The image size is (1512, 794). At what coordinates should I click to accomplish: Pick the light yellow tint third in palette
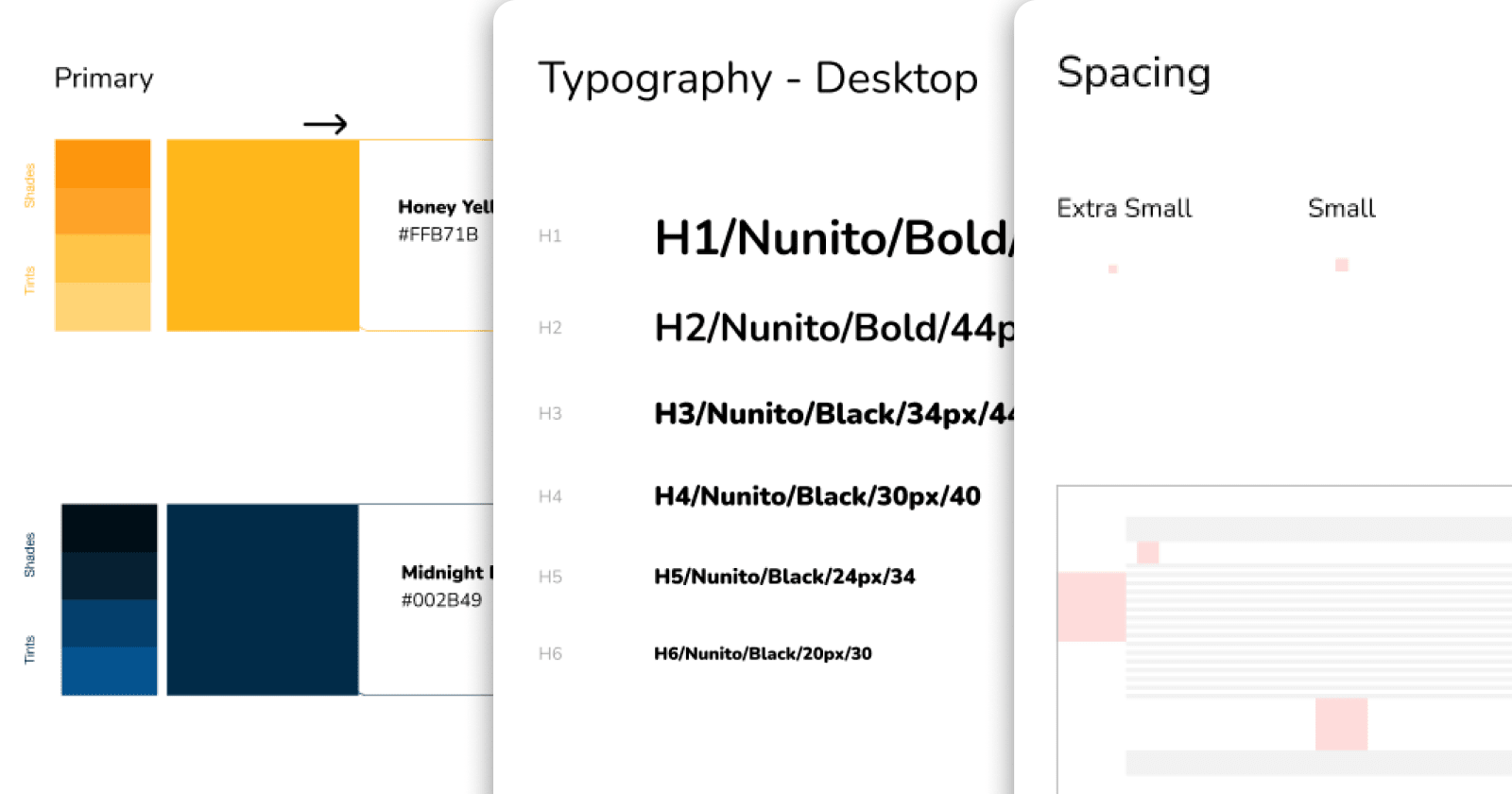103,258
